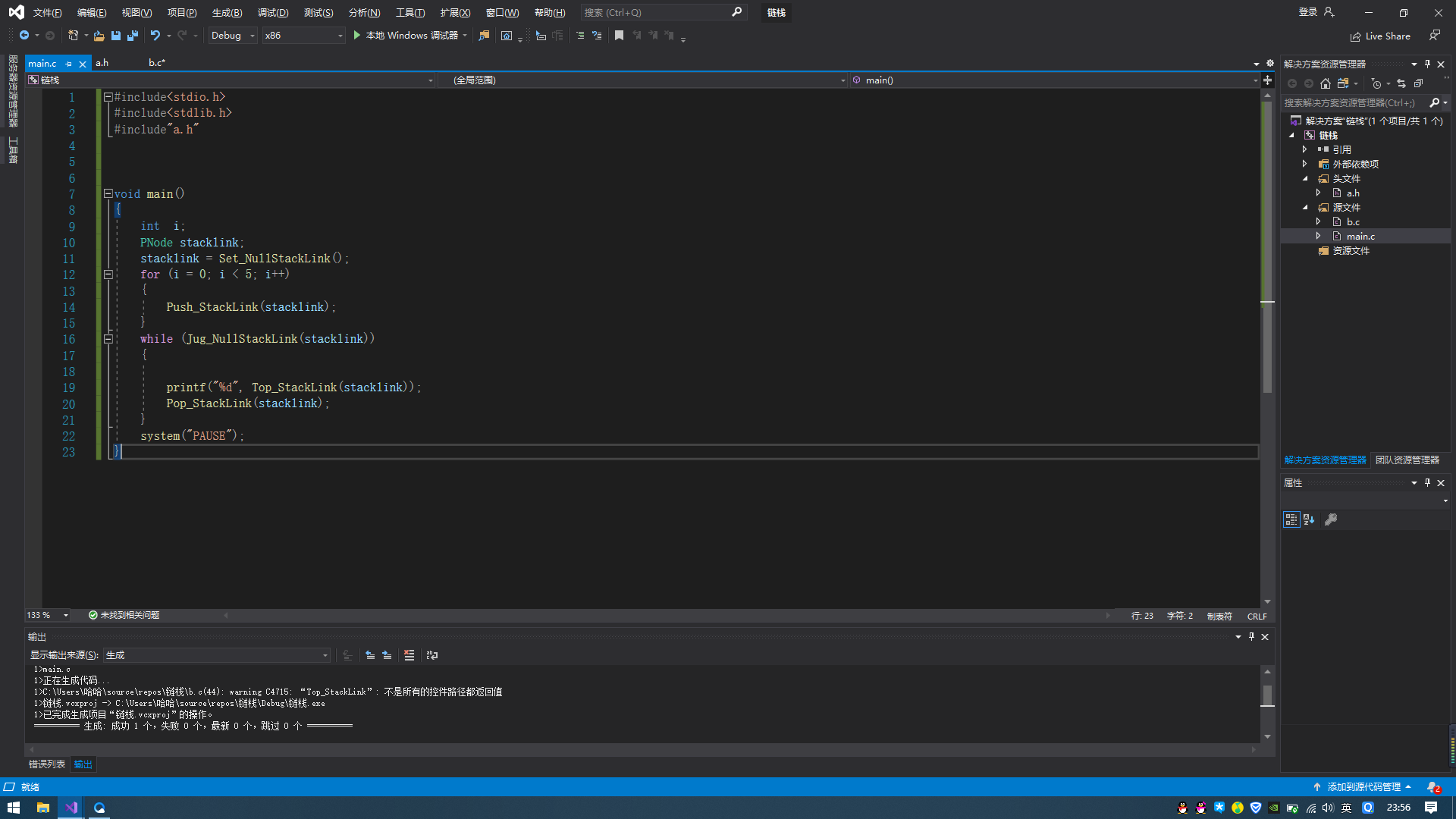The width and height of the screenshot is (1456, 819).
Task: Open the x86 platform dropdown
Action: coord(303,36)
